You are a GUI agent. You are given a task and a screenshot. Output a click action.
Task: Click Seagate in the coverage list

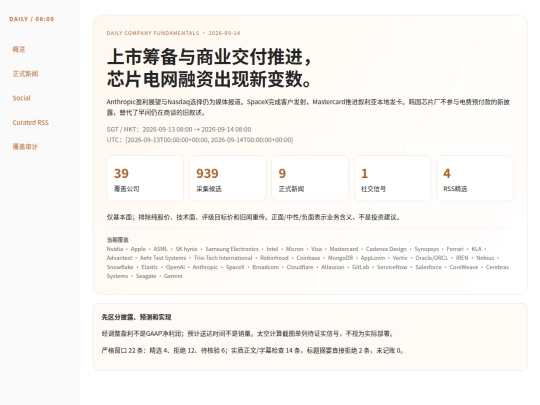coord(146,276)
